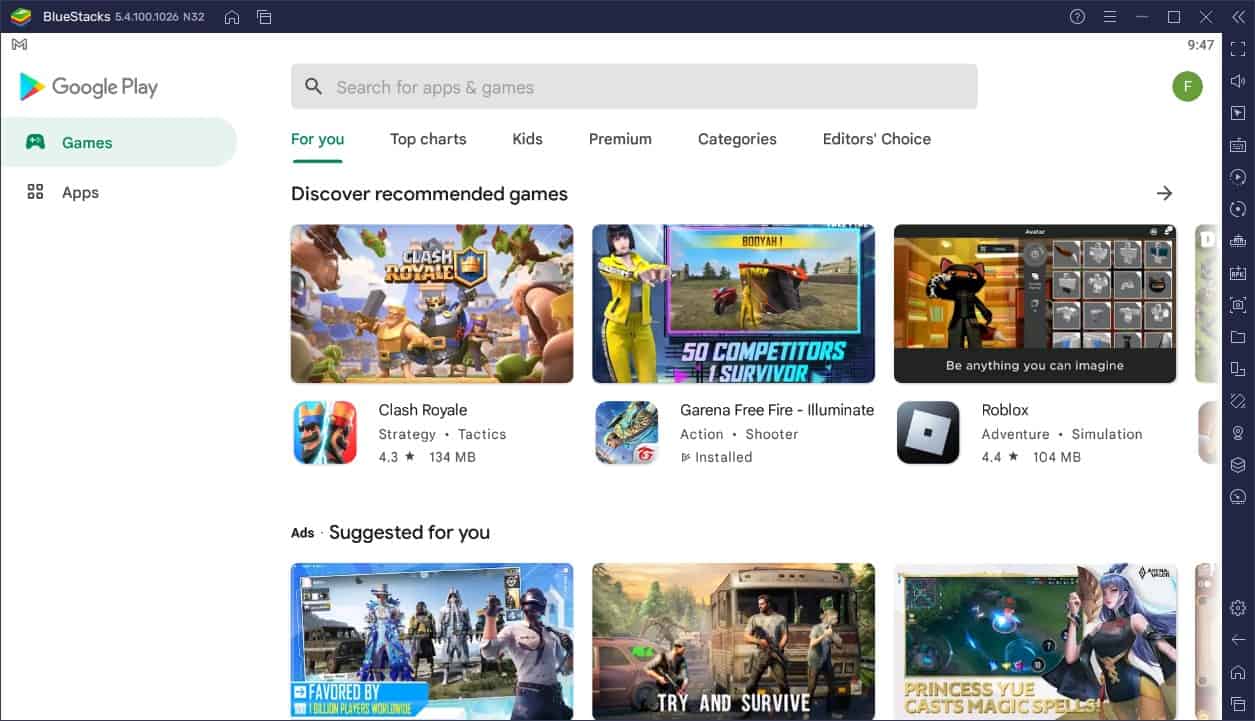
Task: Select the Categories tab
Action: pyautogui.click(x=737, y=139)
